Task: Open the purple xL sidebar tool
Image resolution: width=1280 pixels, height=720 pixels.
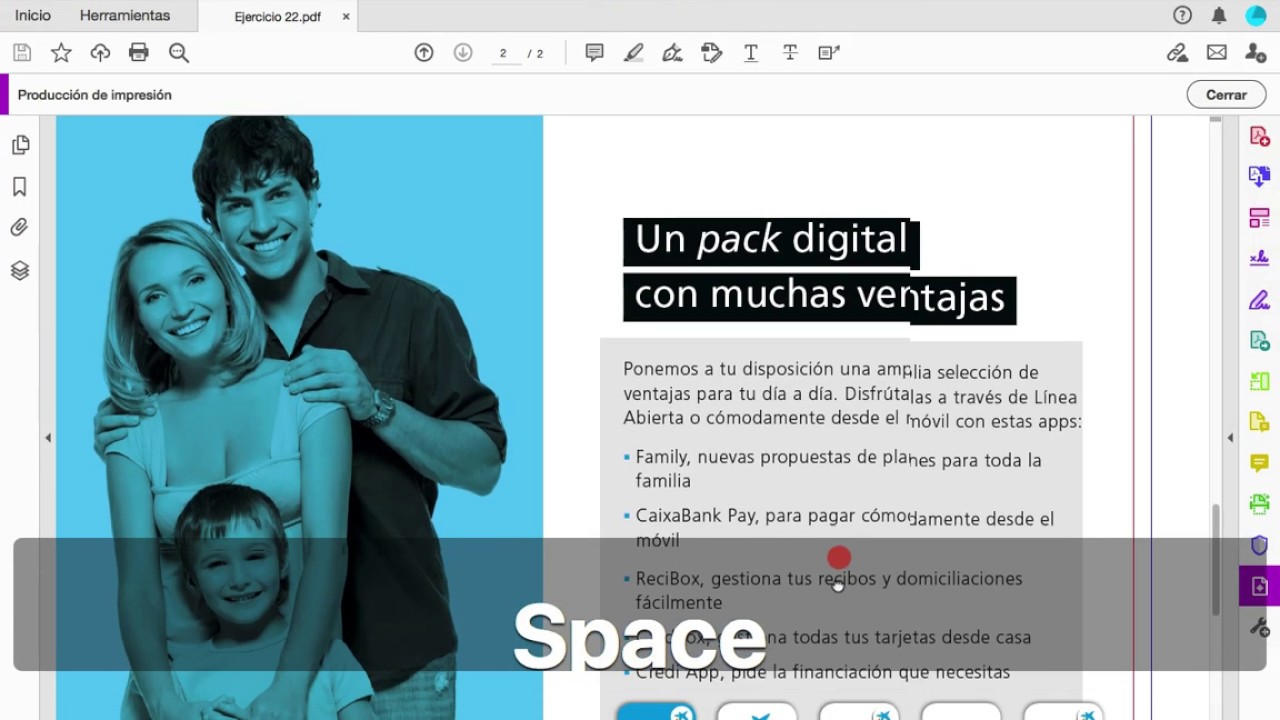Action: coord(1260,258)
